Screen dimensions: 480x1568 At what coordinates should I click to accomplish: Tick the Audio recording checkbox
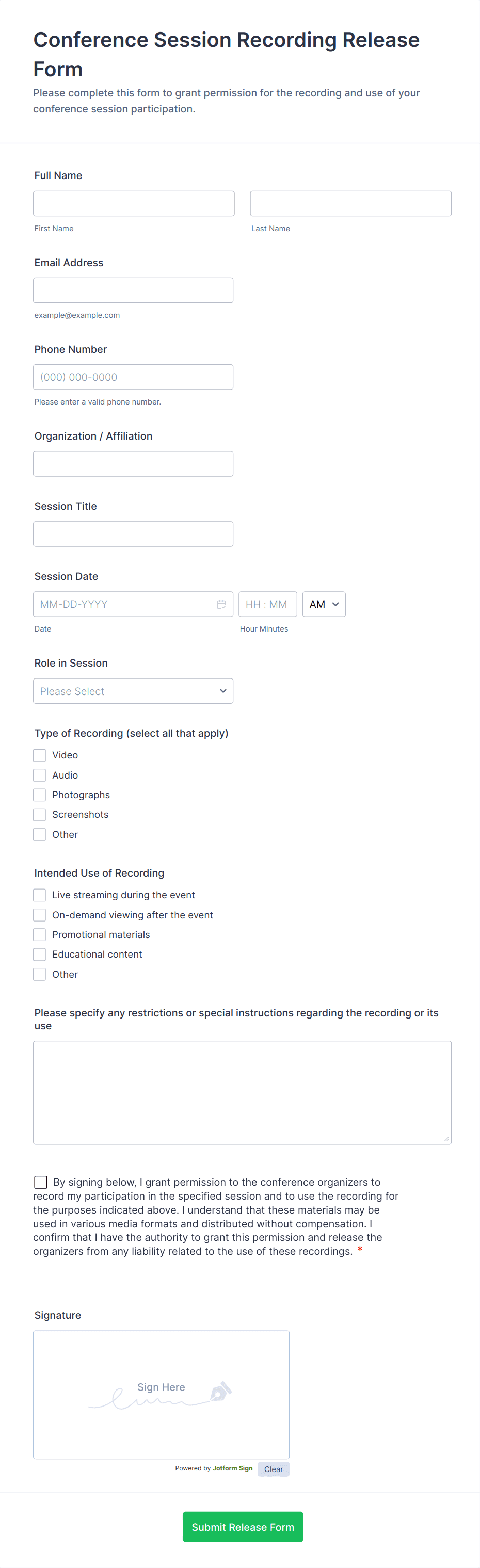tap(40, 775)
